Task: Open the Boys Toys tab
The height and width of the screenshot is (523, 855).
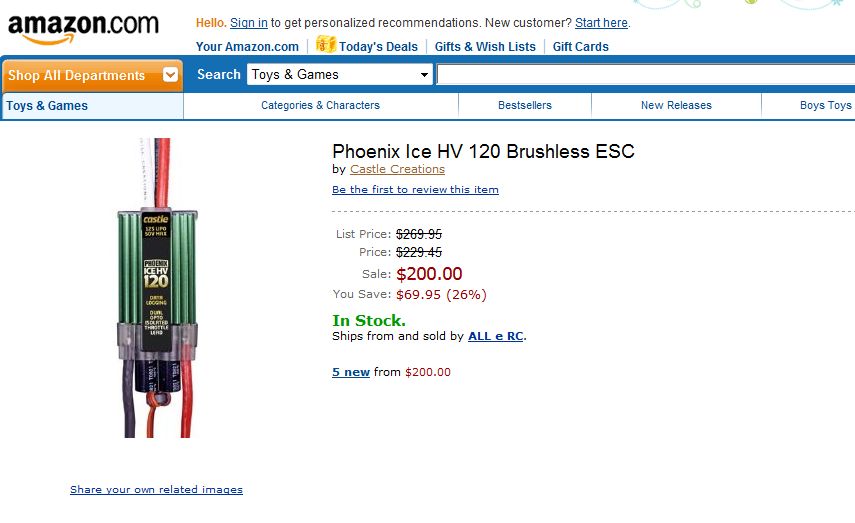Action: tap(825, 105)
